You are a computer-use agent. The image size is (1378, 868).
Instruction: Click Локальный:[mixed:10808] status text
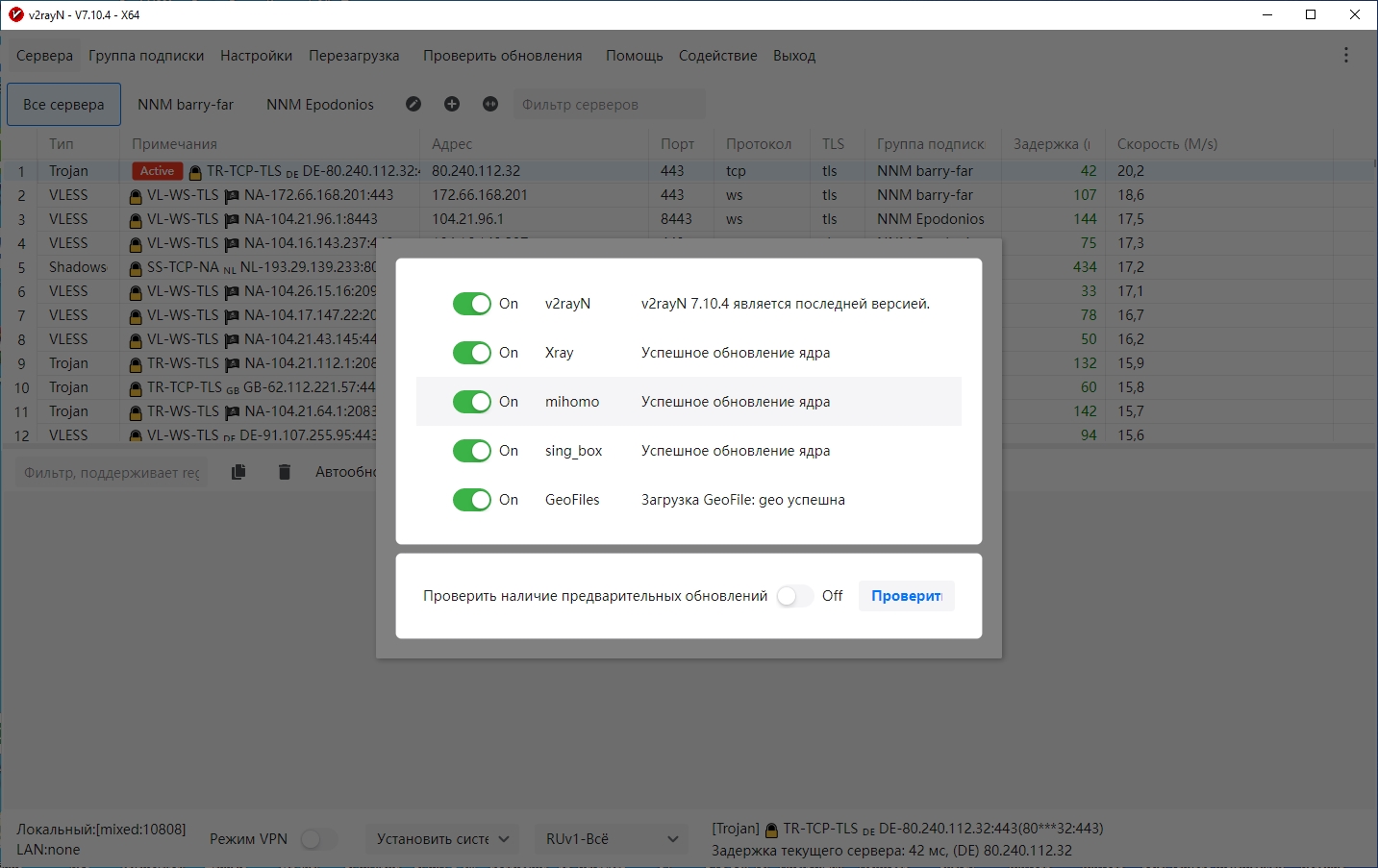(x=101, y=830)
